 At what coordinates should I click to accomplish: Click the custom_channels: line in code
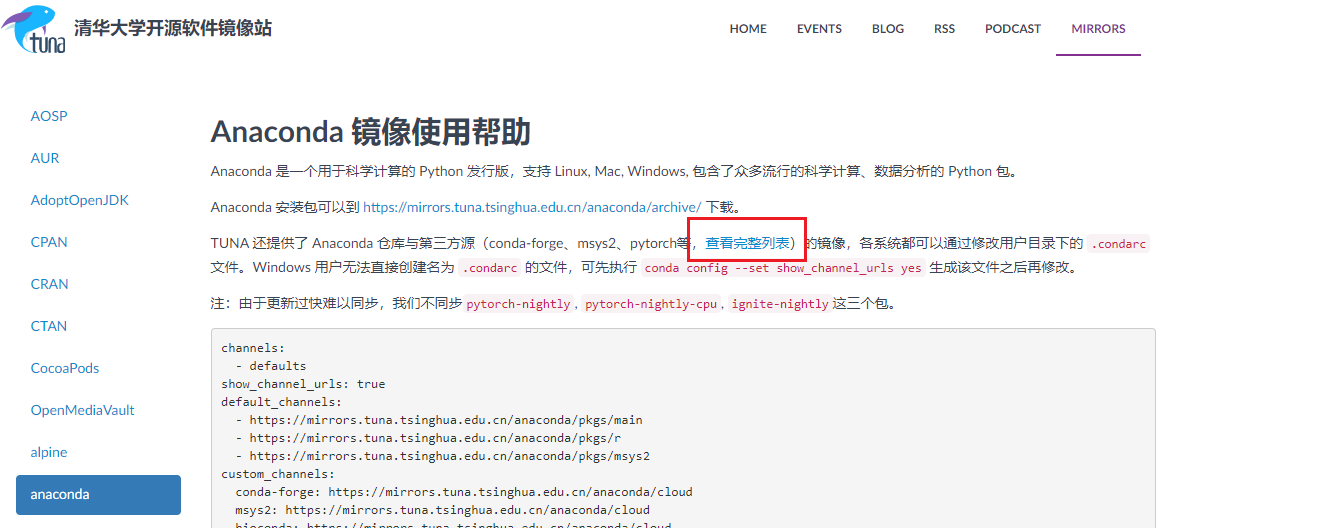pyautogui.click(x=278, y=474)
